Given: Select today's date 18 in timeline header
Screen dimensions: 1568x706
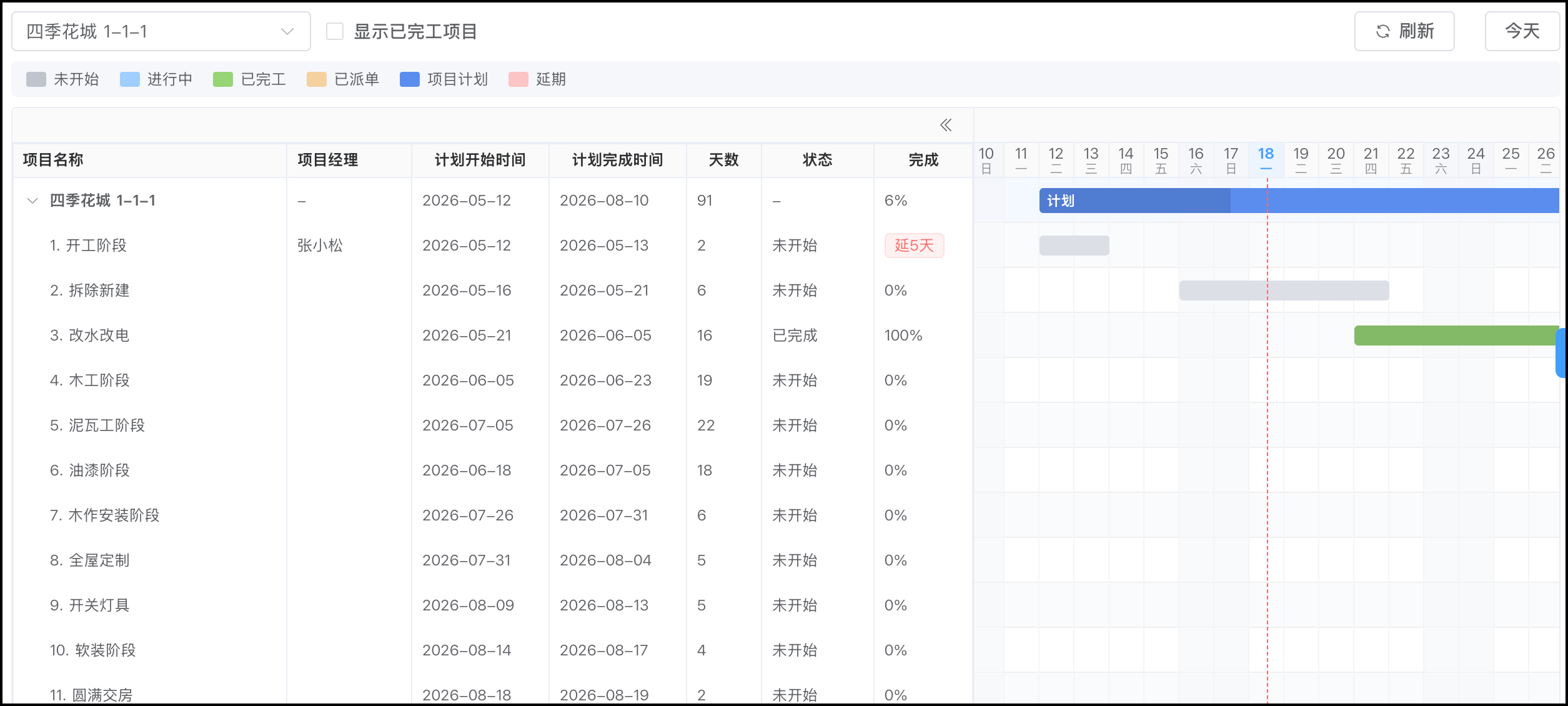Looking at the screenshot, I should click(1266, 160).
